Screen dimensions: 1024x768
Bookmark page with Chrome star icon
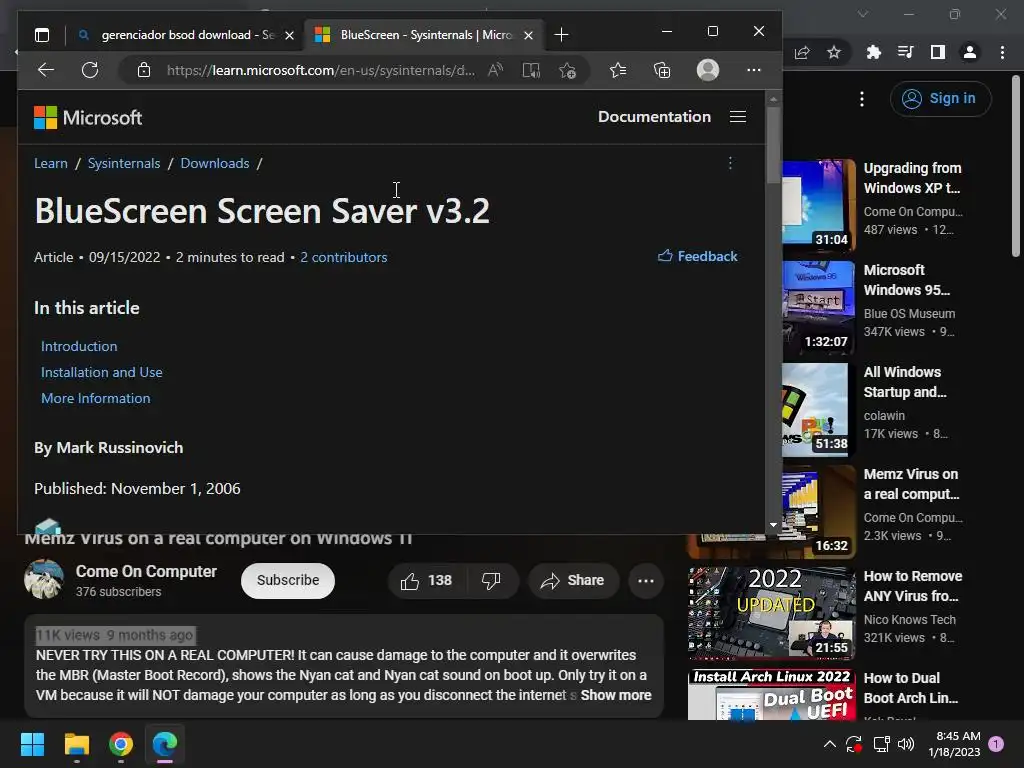tap(834, 52)
